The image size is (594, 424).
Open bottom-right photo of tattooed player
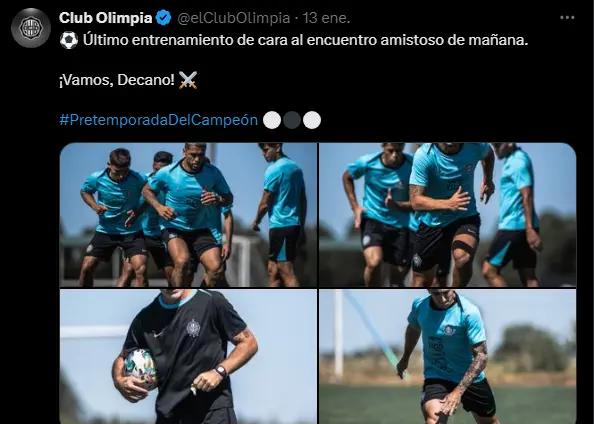448,357
